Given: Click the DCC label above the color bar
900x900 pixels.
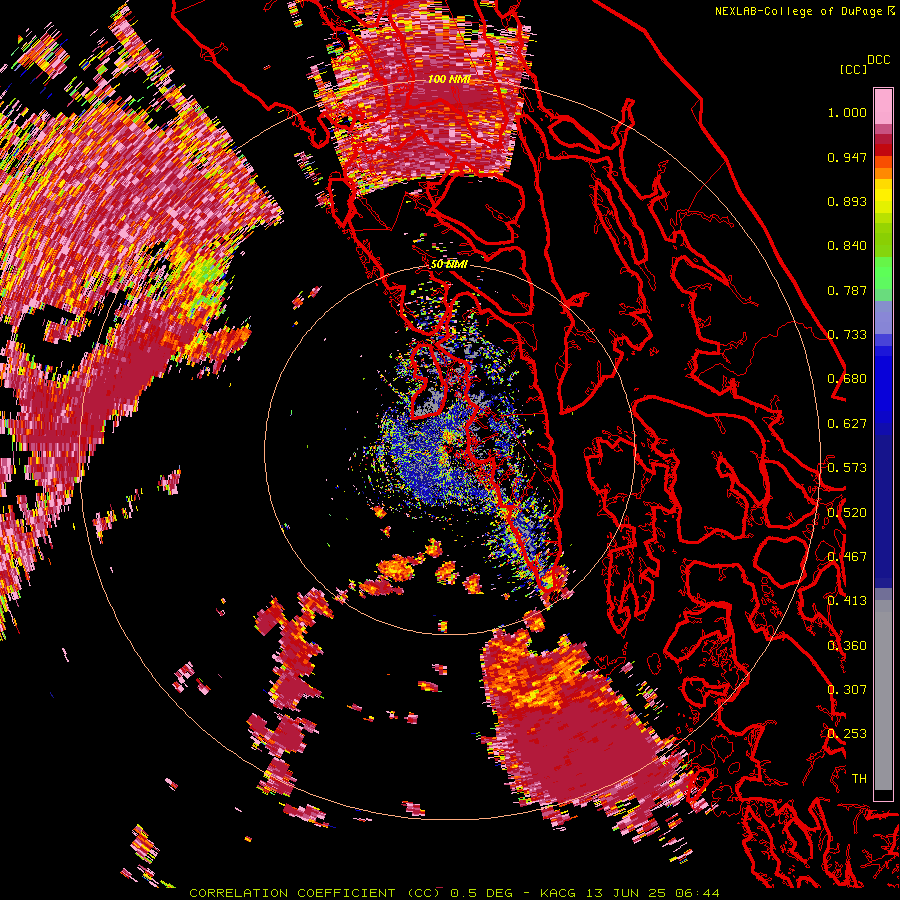Looking at the screenshot, I should coord(879,60).
